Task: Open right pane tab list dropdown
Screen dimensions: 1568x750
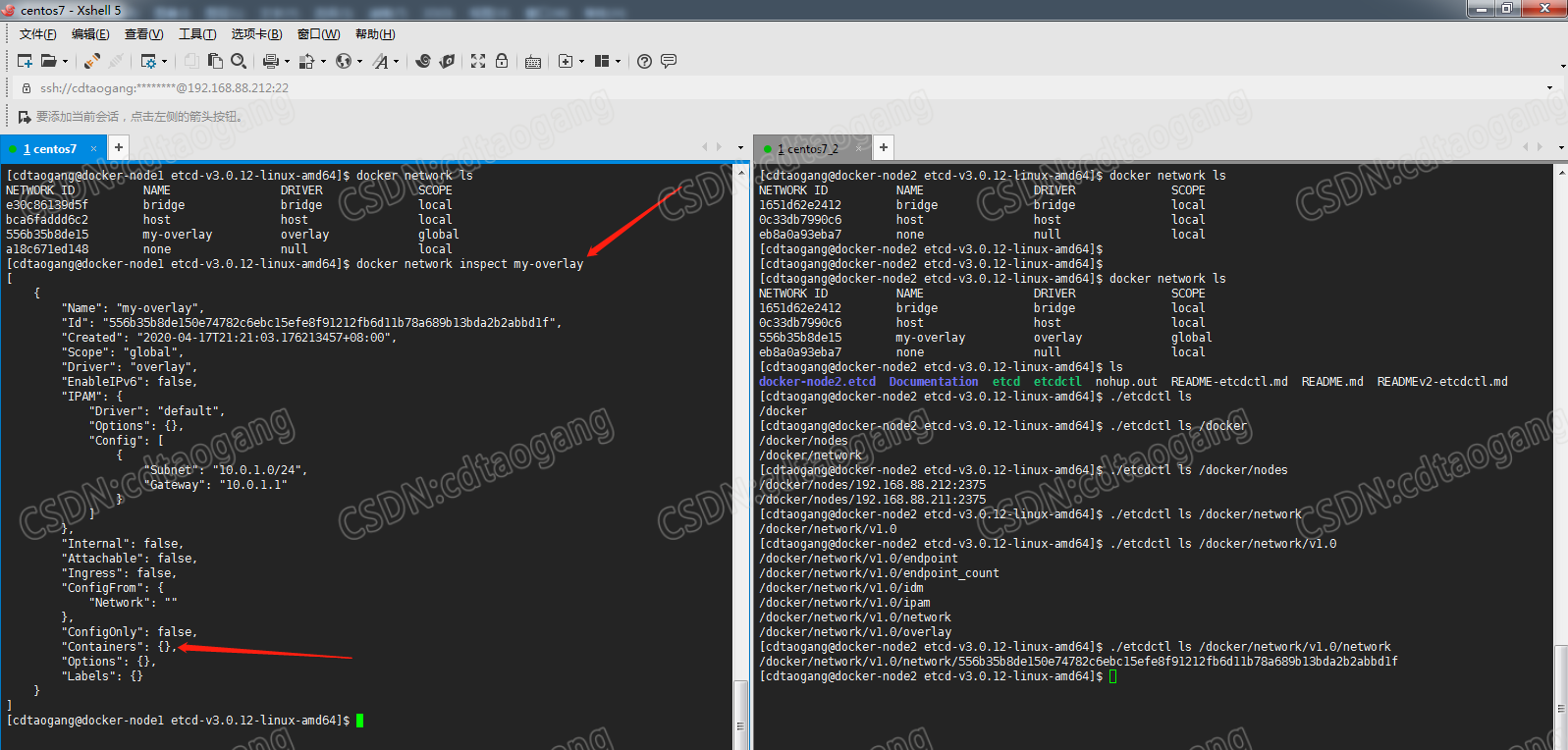Action: pos(1561,147)
